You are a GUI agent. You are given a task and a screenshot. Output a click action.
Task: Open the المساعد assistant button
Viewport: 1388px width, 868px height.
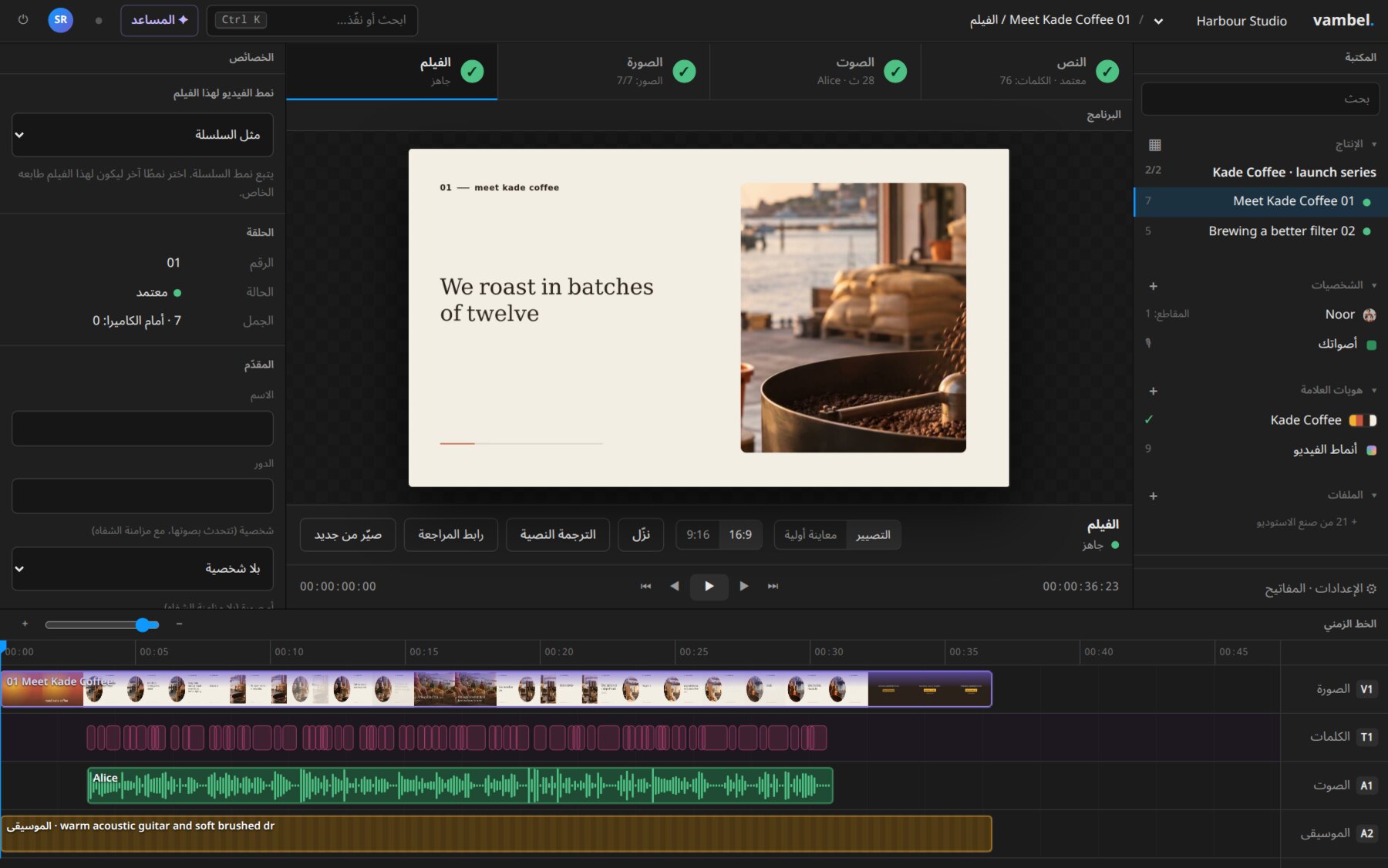coord(160,20)
